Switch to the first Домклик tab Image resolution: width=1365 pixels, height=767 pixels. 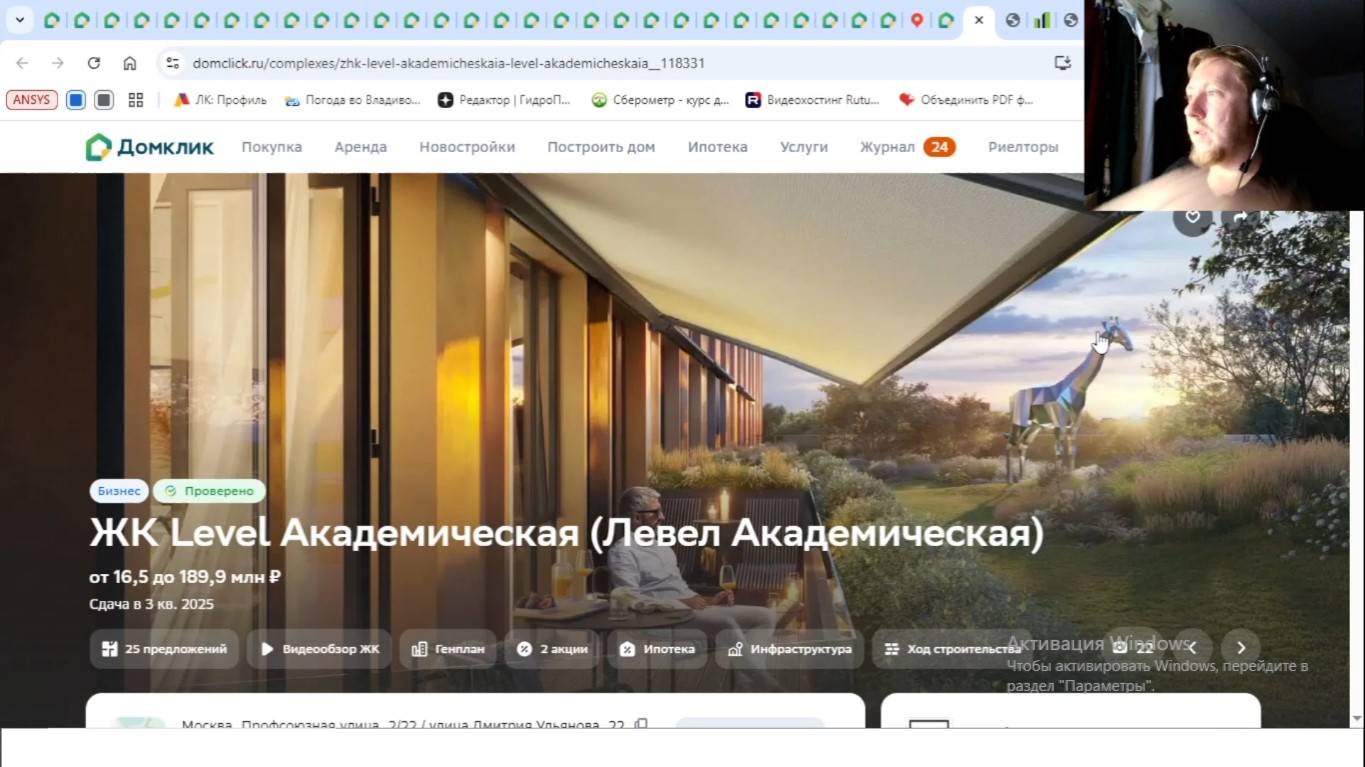(51, 20)
